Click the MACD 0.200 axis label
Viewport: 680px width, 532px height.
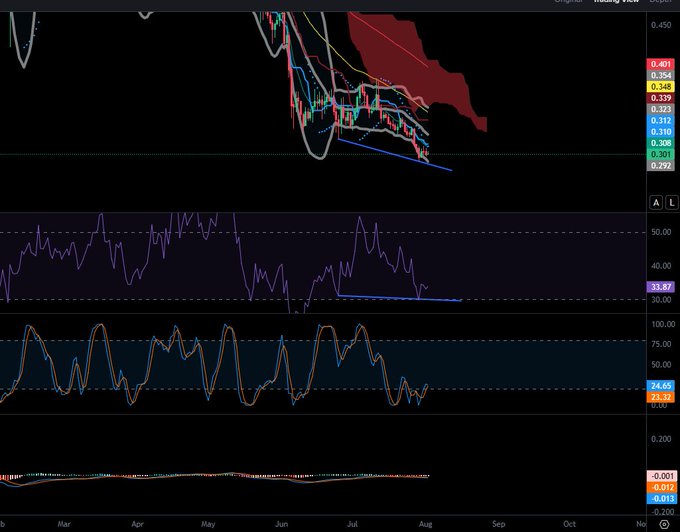[x=661, y=439]
